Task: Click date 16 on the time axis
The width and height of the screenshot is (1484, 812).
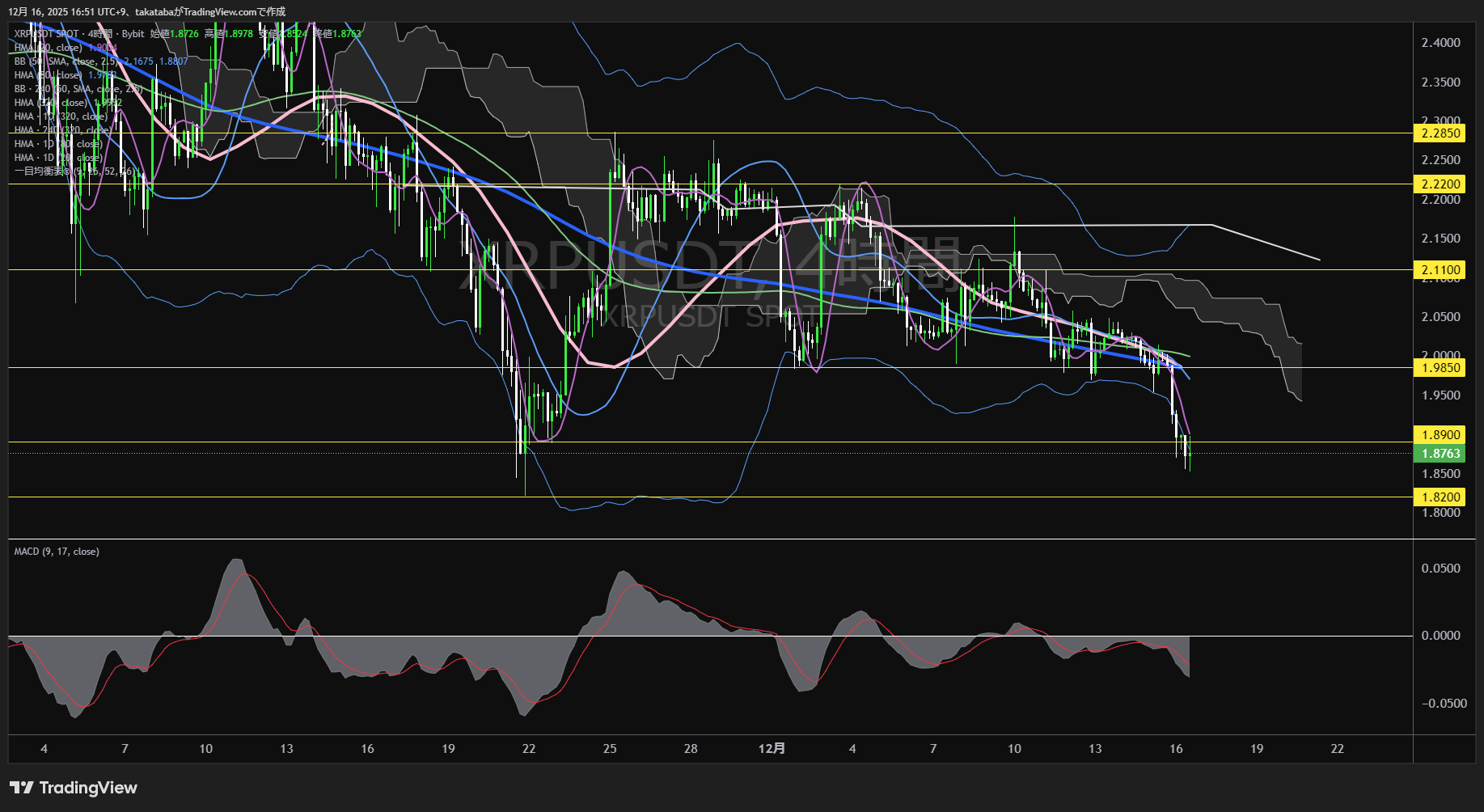Action: (1176, 749)
